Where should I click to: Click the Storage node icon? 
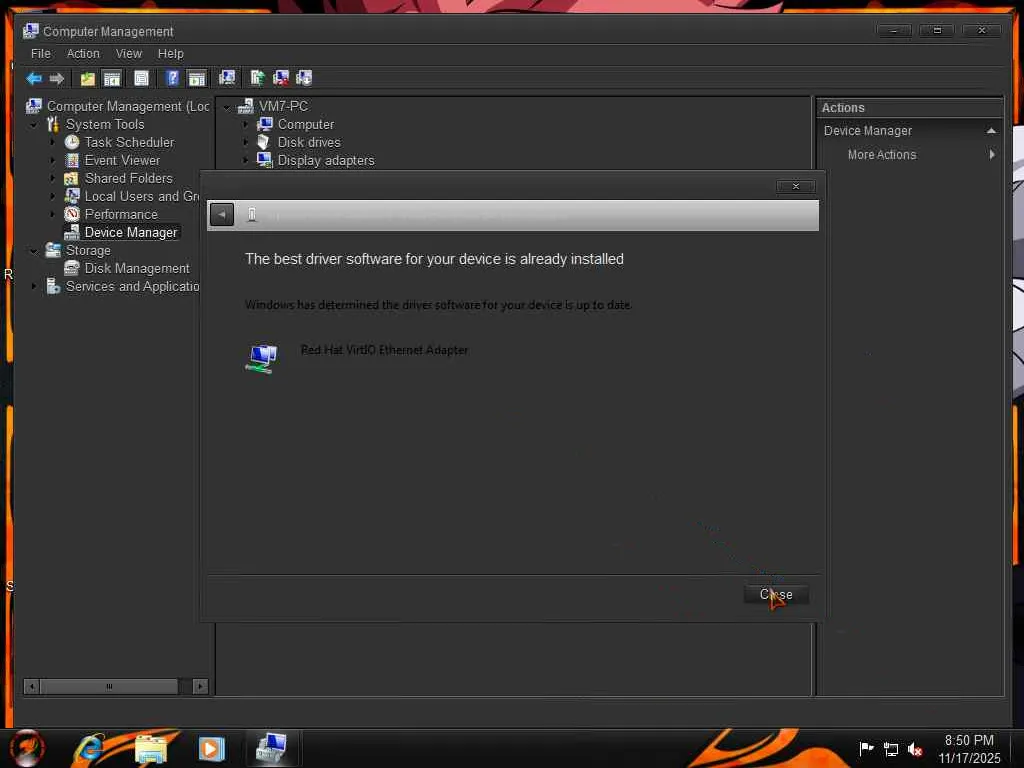[53, 250]
